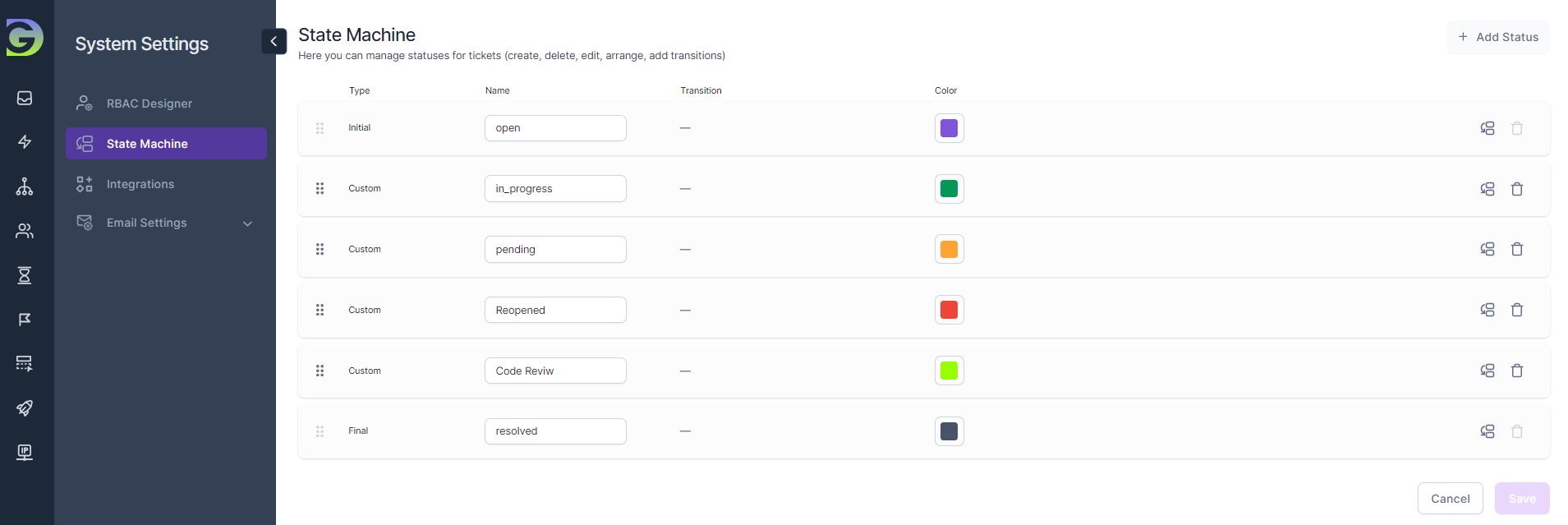Open the lightning bolt automation icon

[x=25, y=142]
